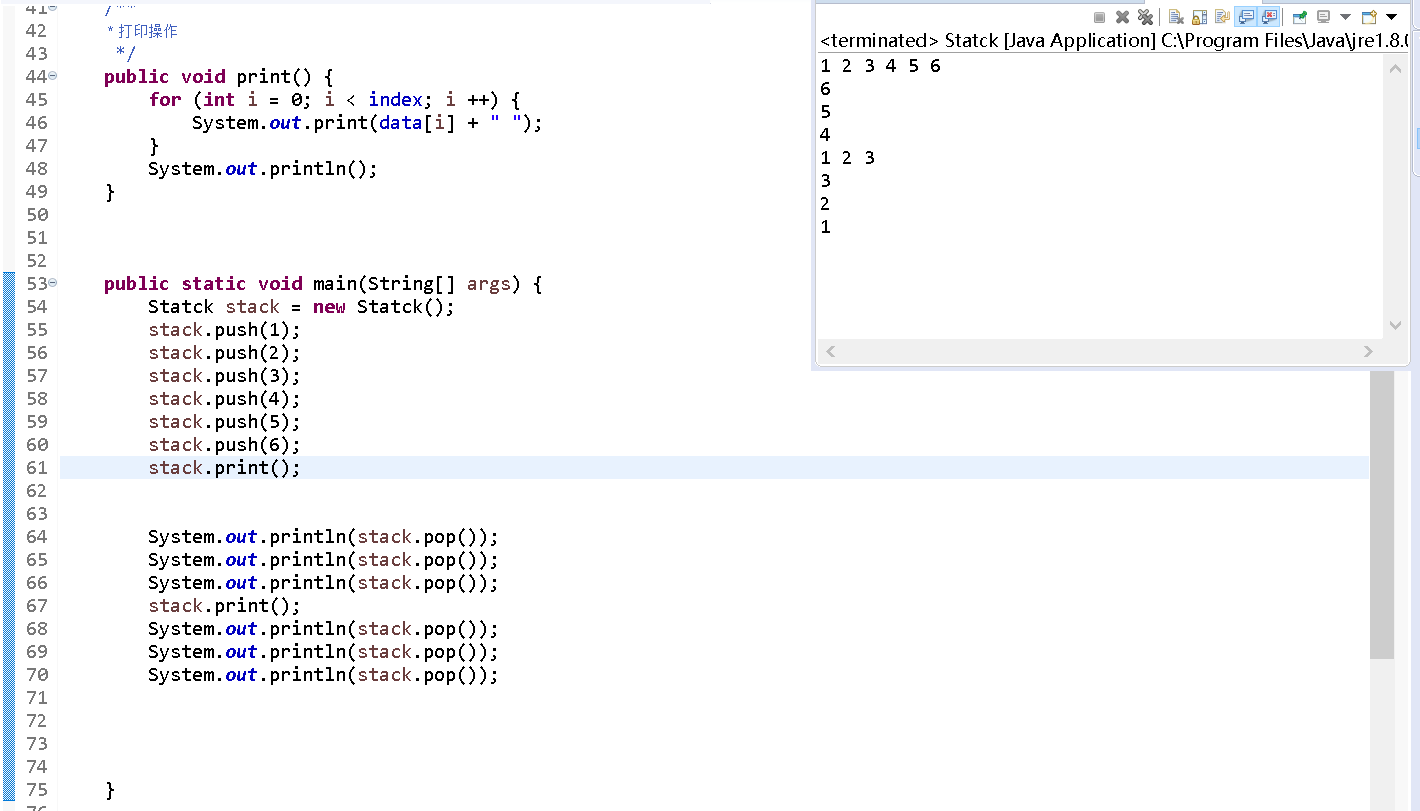Click the console vertical scrollbar down arrow
The width and height of the screenshot is (1420, 811).
click(x=1396, y=325)
